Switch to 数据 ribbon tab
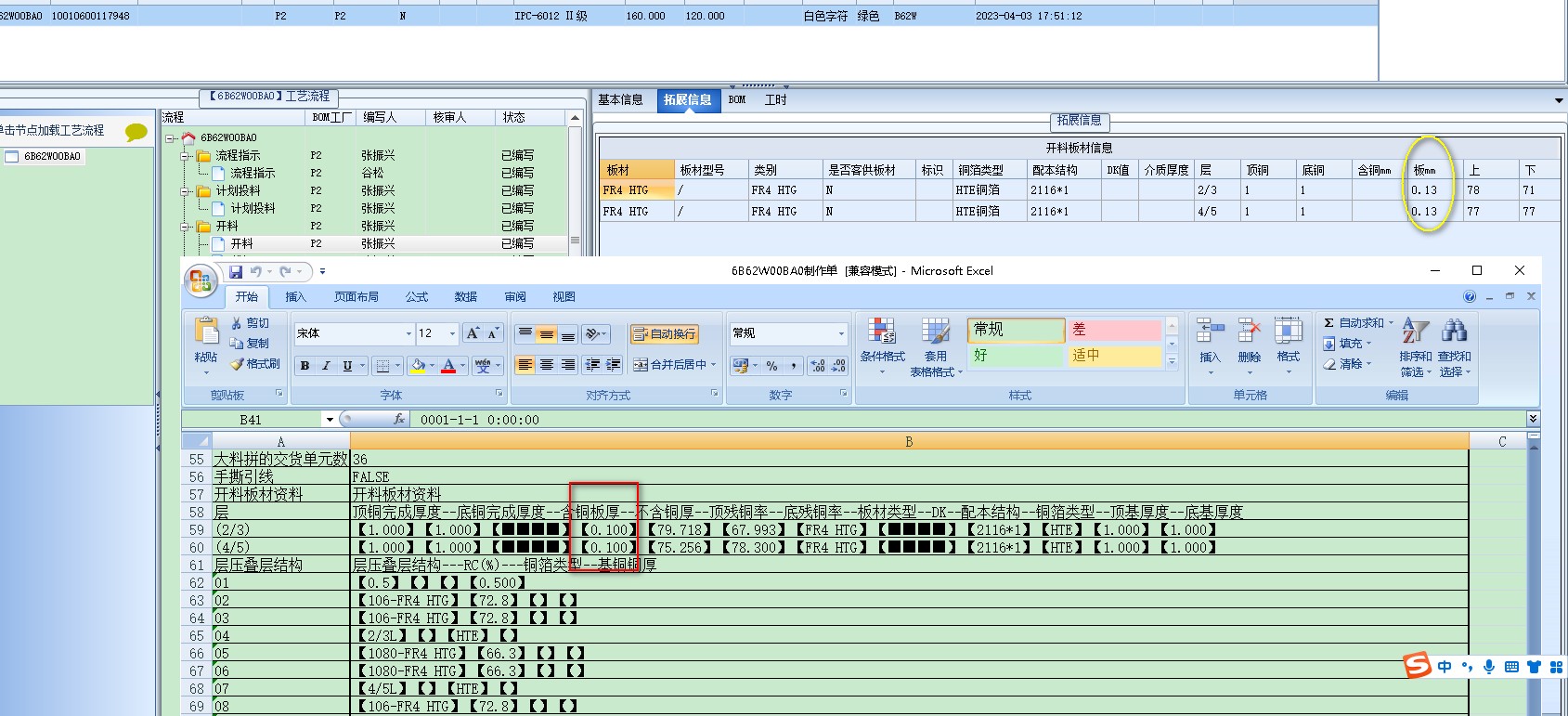1568x716 pixels. coord(466,297)
